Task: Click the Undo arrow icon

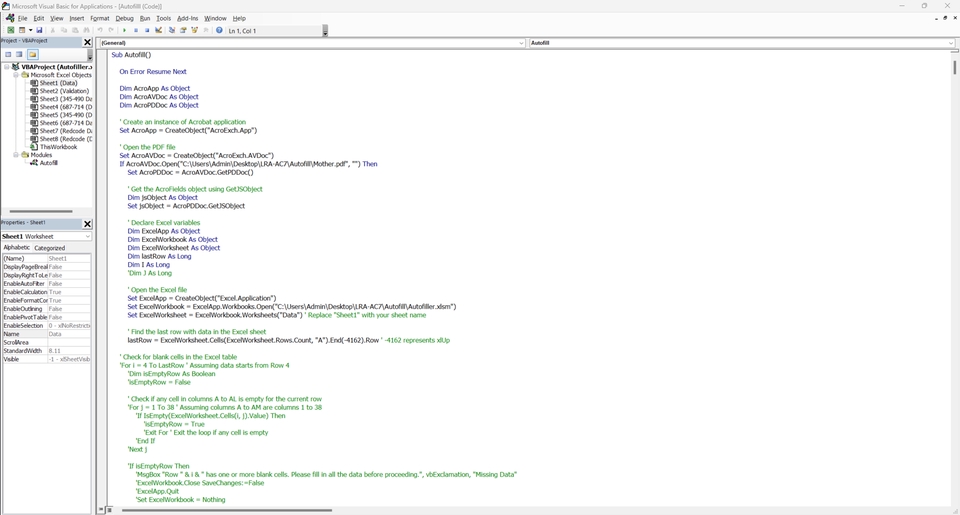Action: [x=100, y=30]
